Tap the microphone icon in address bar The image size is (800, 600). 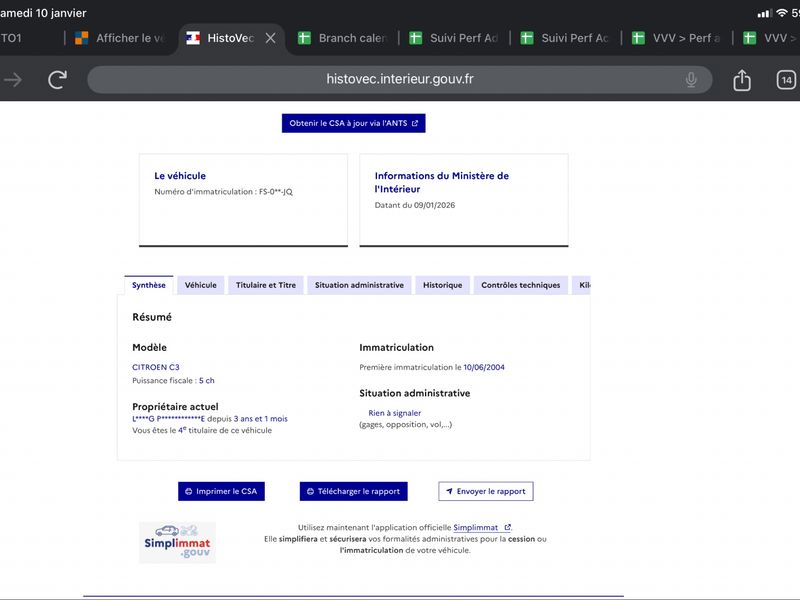[691, 80]
